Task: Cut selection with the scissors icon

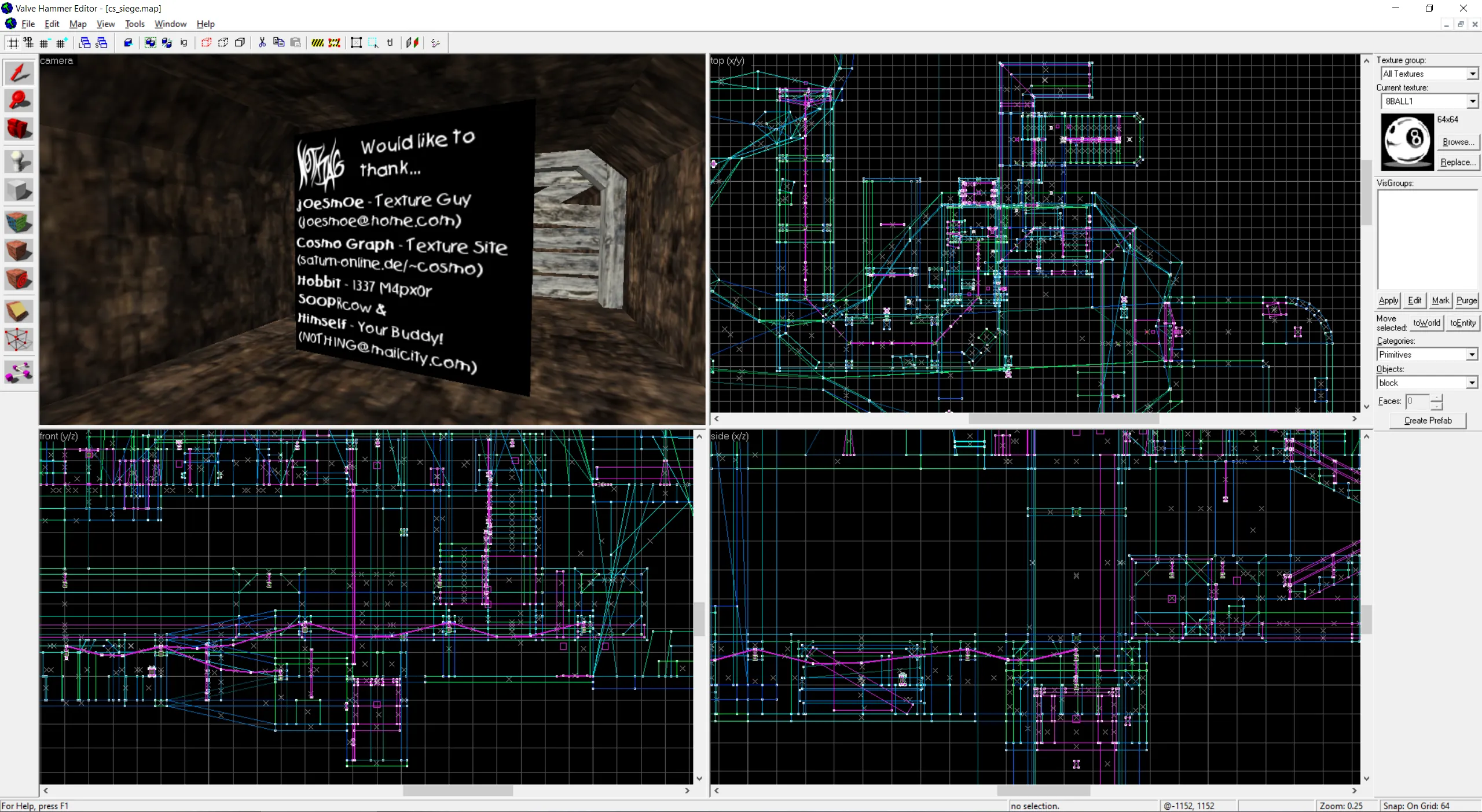Action: [262, 42]
